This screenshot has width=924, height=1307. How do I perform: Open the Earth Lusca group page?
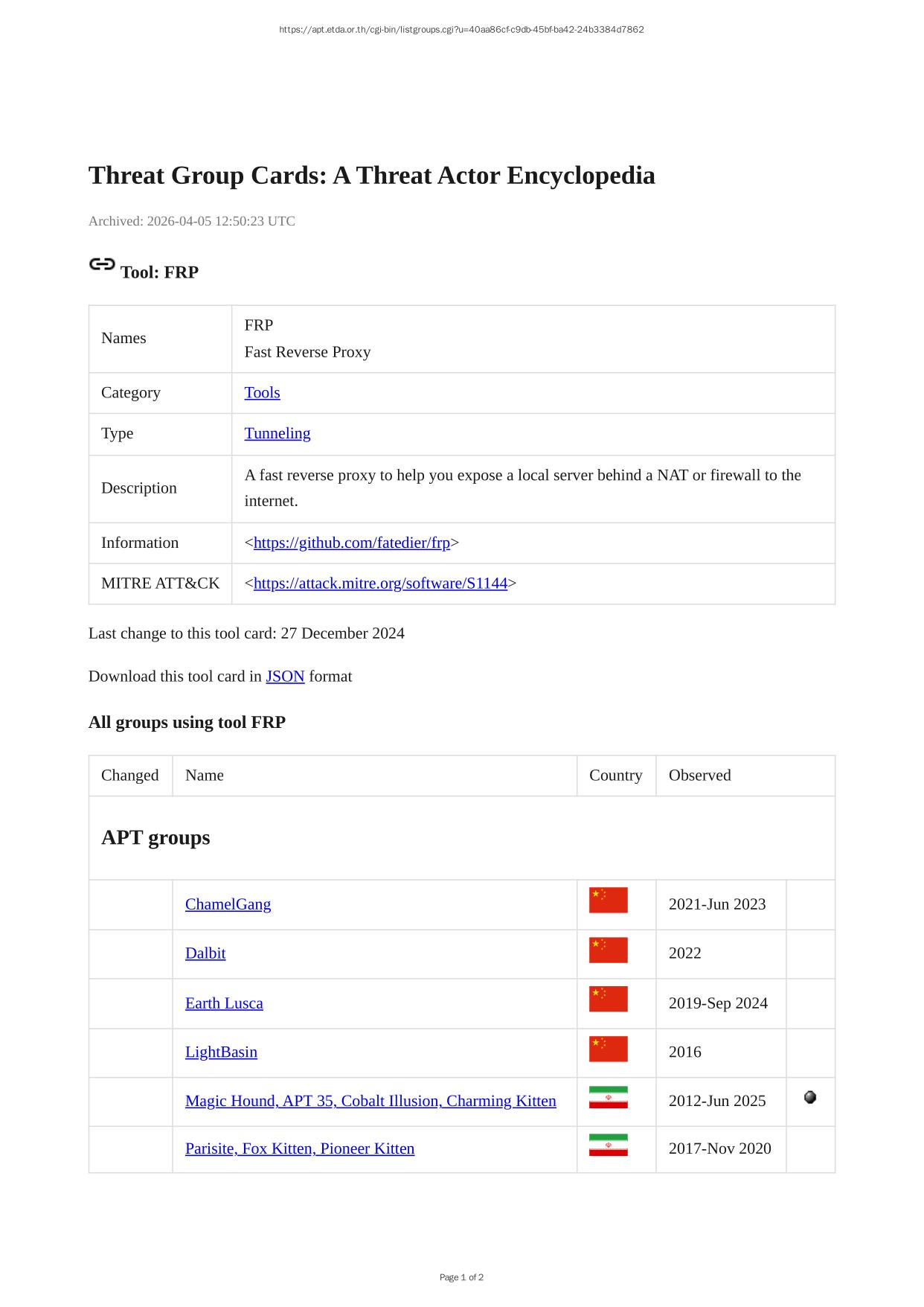coord(224,1003)
